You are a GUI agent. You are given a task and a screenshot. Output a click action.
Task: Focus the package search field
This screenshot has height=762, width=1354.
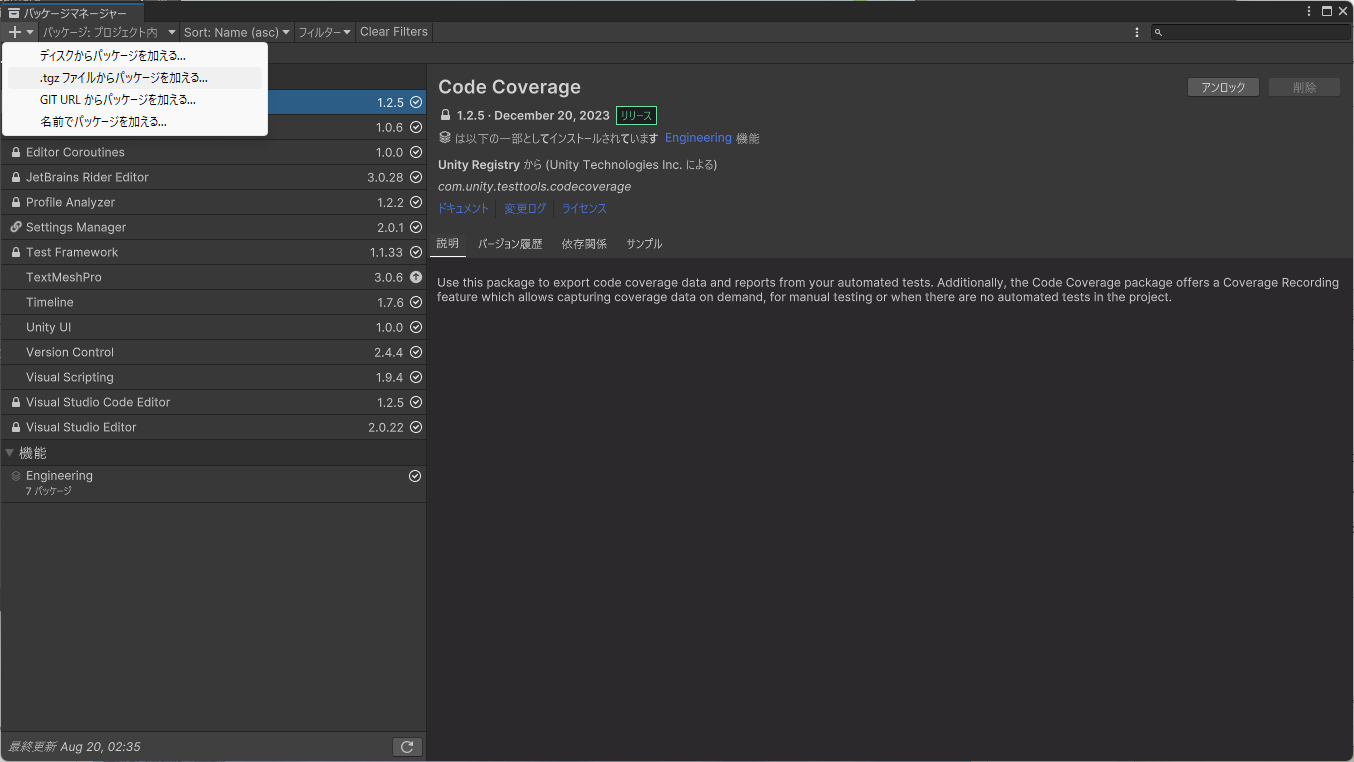coord(1250,32)
